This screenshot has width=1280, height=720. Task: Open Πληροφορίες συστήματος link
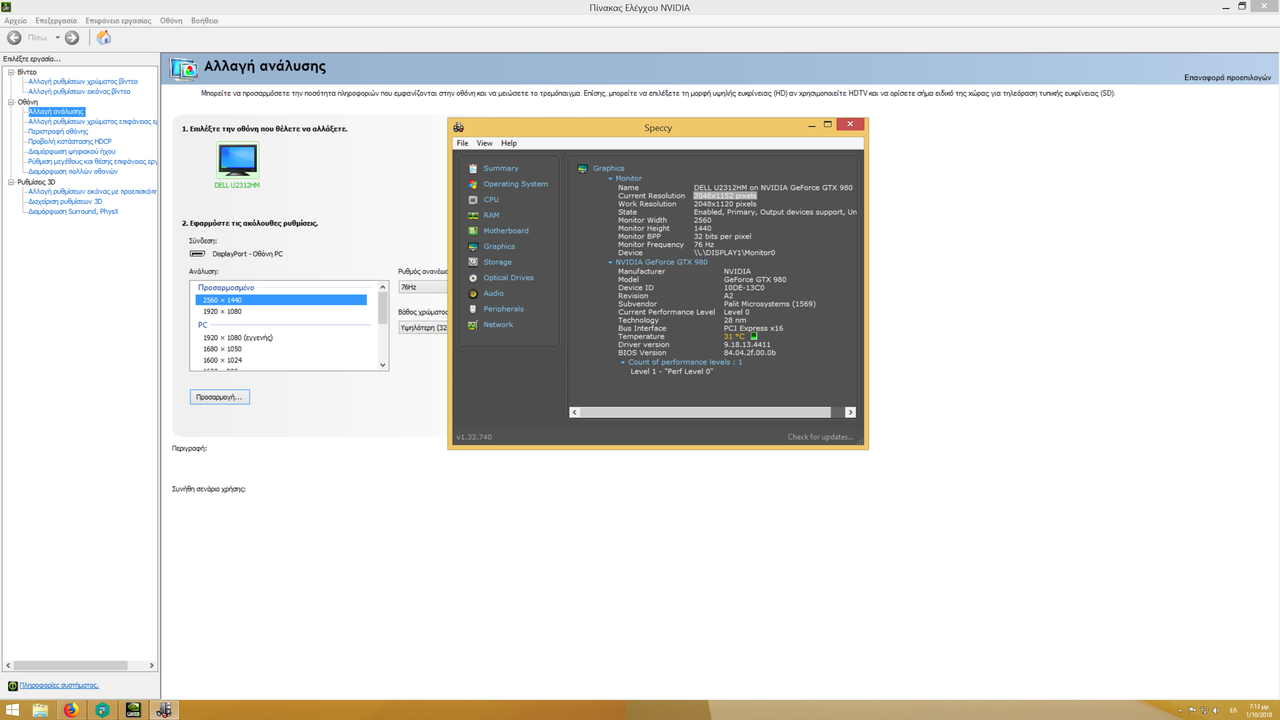coord(58,685)
